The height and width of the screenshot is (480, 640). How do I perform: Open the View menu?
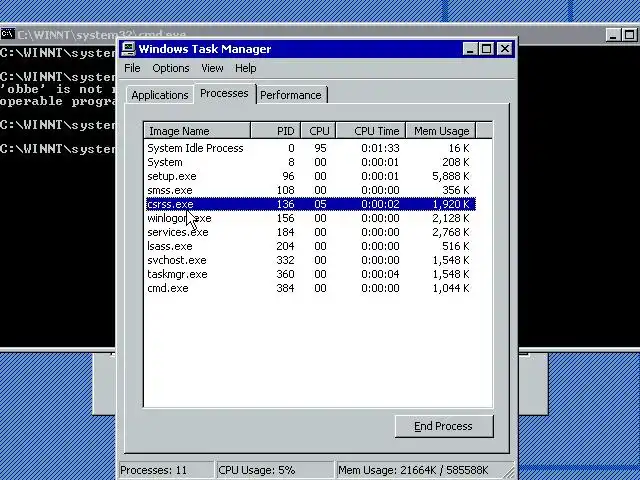(x=212, y=68)
